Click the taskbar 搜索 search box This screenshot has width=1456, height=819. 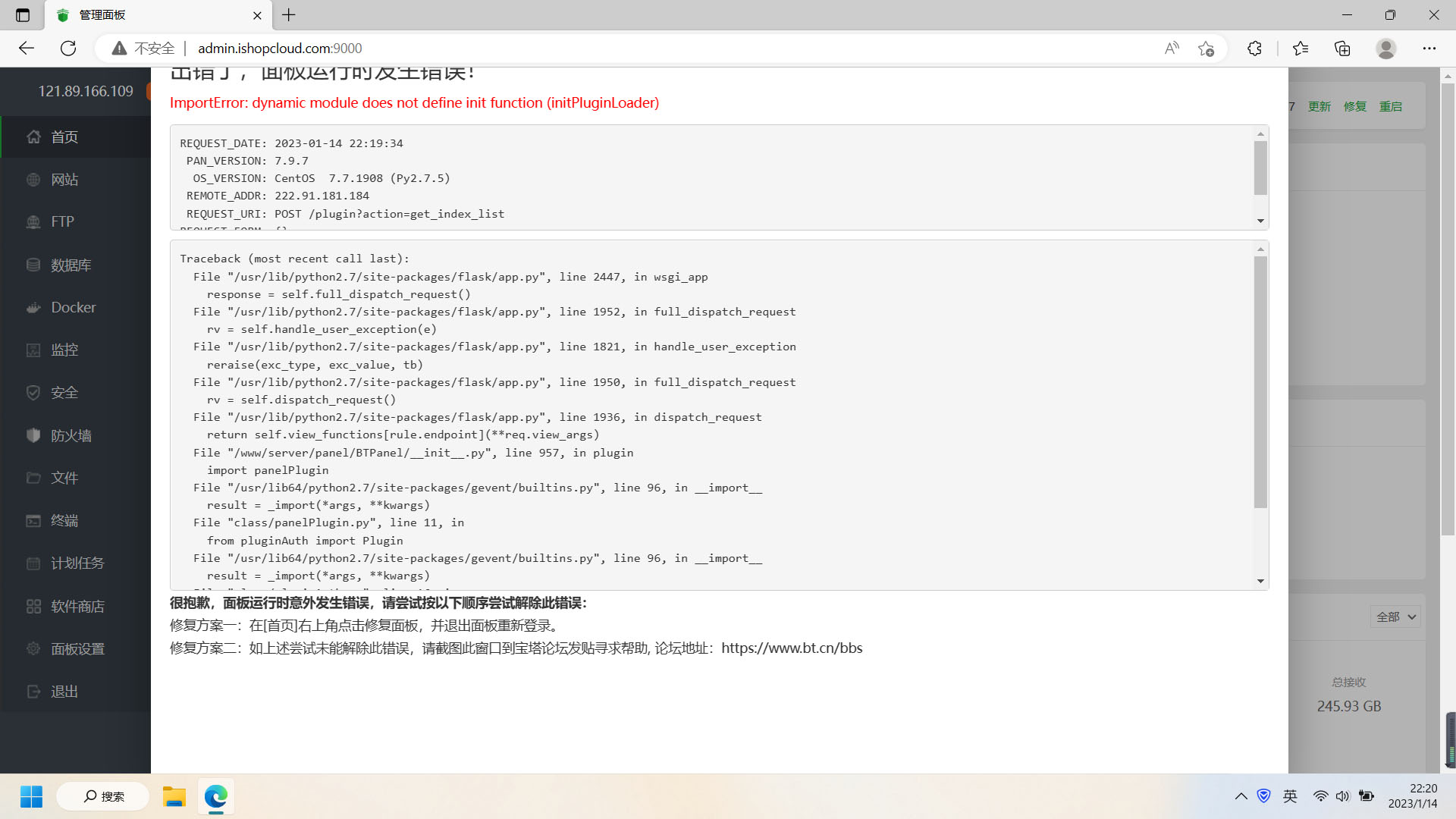click(103, 796)
